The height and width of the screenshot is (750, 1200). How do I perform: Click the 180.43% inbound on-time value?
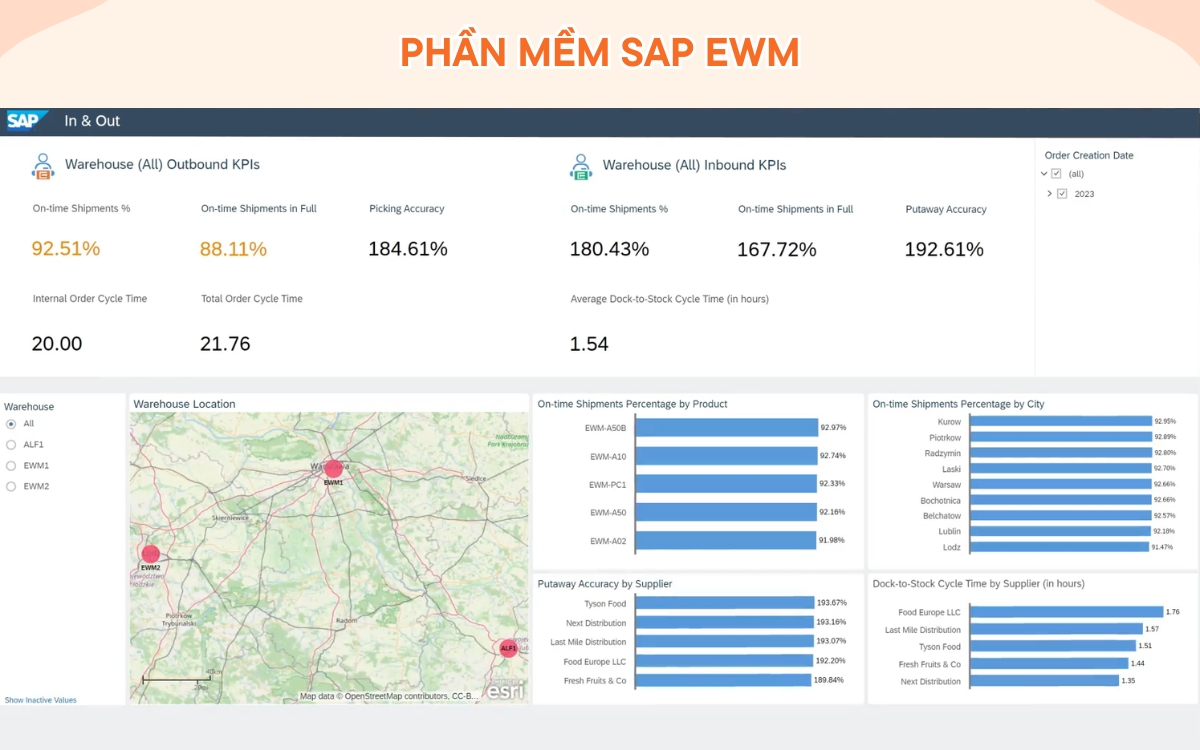point(610,249)
